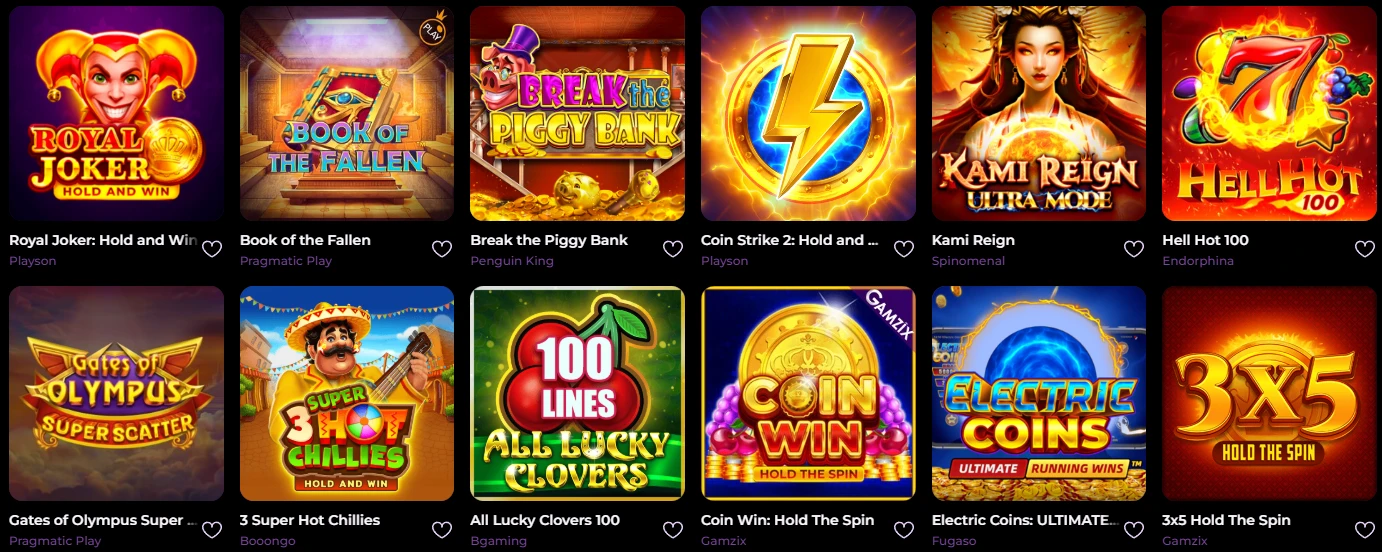This screenshot has width=1382, height=552.
Task: Open the Spinomenal provider link
Action: (x=968, y=261)
